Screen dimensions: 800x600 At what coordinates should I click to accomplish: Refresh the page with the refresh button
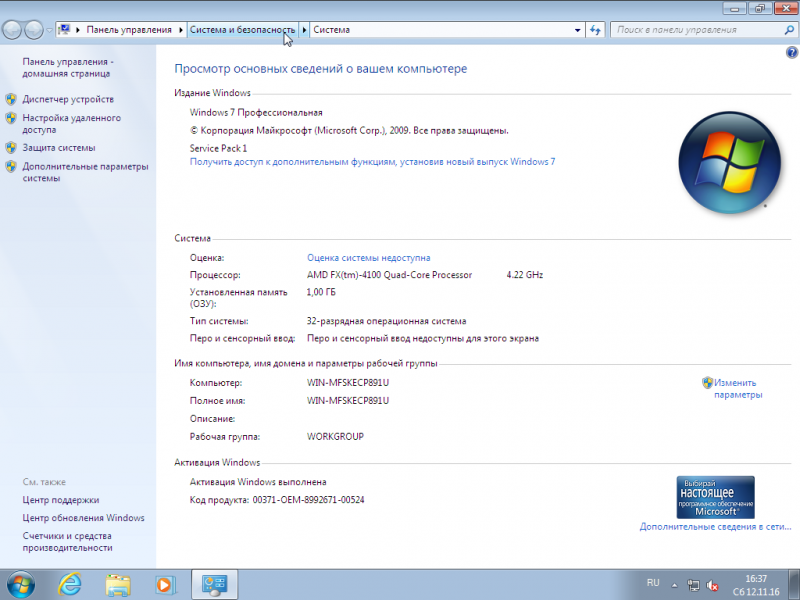coord(595,30)
